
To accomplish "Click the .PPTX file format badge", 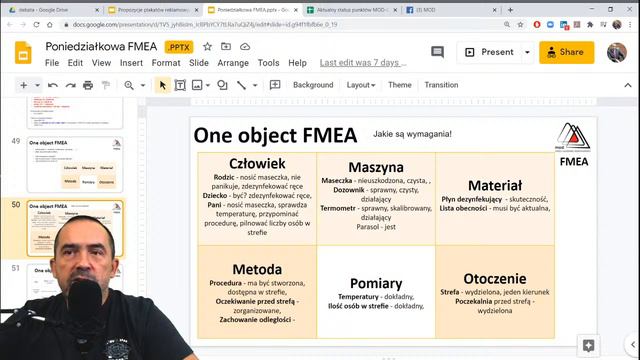I will [x=179, y=47].
